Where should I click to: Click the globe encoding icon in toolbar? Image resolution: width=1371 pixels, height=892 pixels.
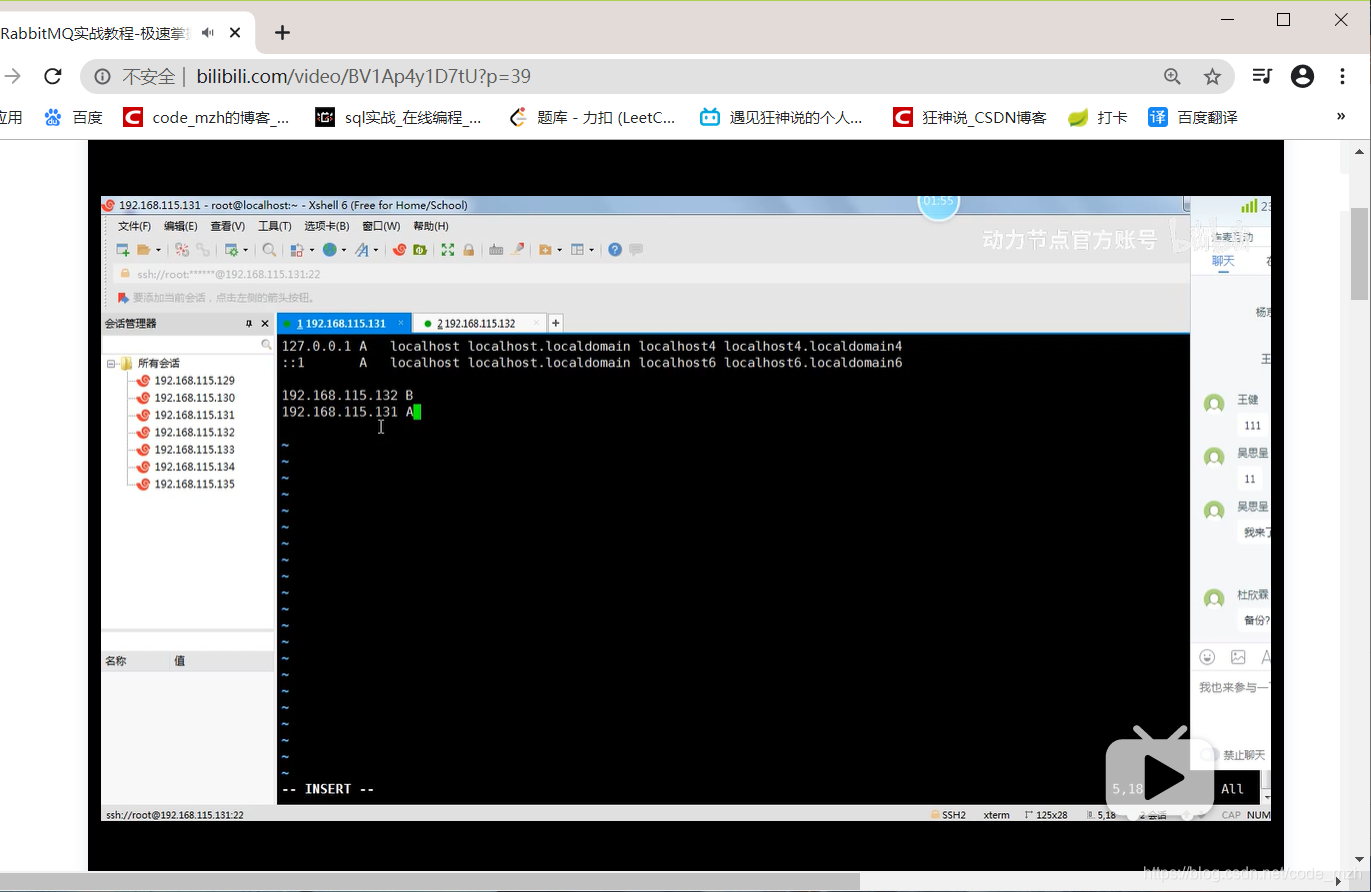[329, 250]
